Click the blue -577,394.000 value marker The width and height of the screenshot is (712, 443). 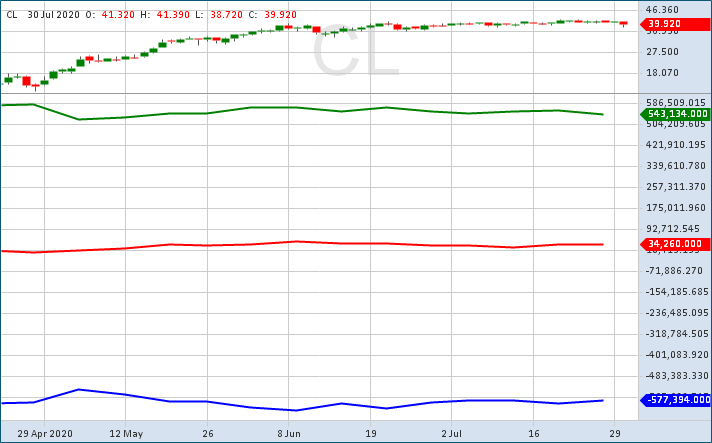tap(675, 400)
